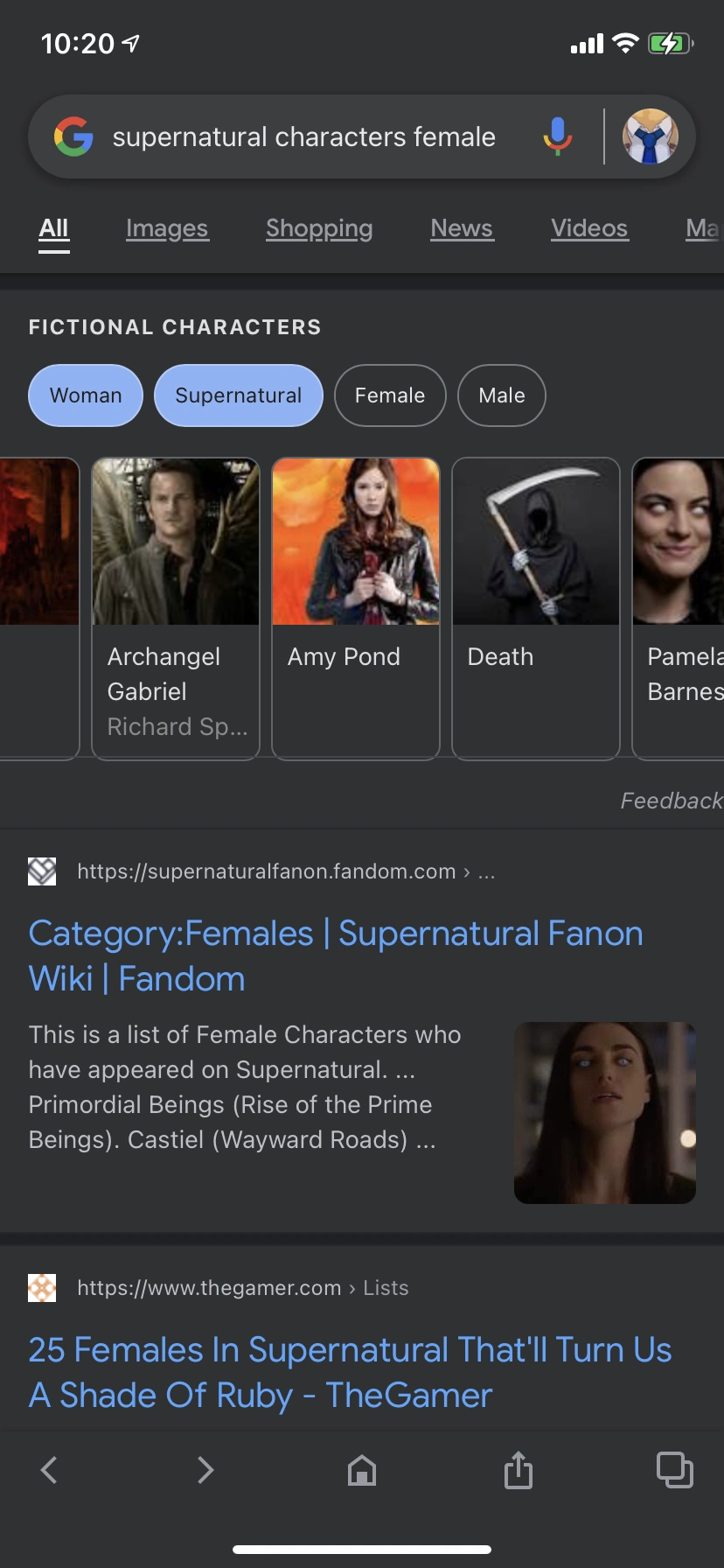This screenshot has width=724, height=1568.
Task: Enable the Male filter chip
Action: pyautogui.click(x=502, y=395)
